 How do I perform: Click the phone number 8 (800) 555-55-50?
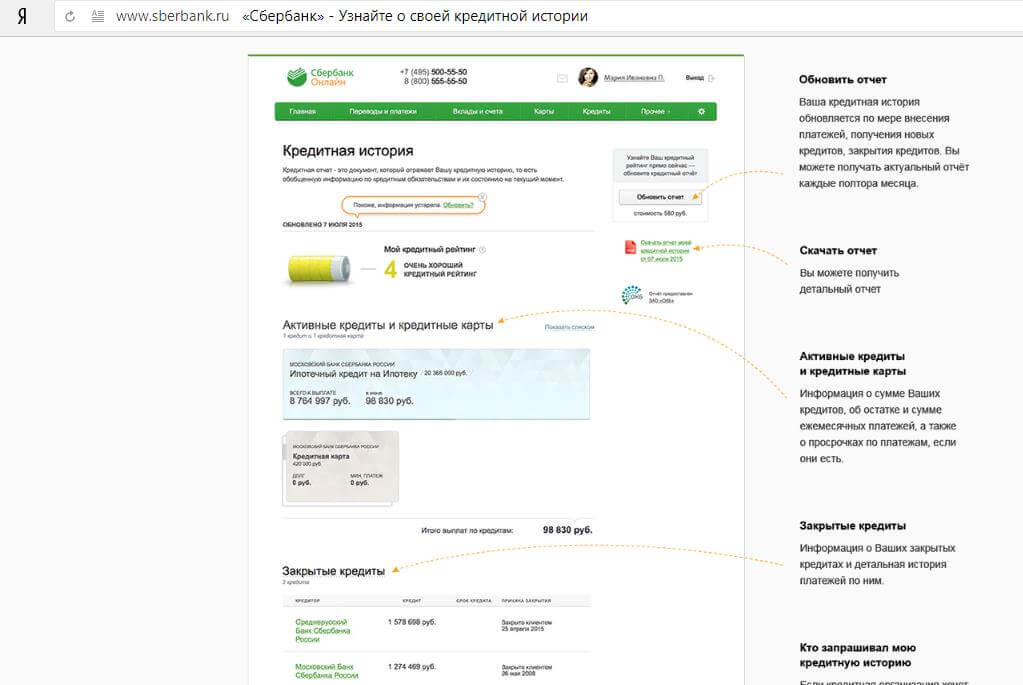click(x=435, y=82)
